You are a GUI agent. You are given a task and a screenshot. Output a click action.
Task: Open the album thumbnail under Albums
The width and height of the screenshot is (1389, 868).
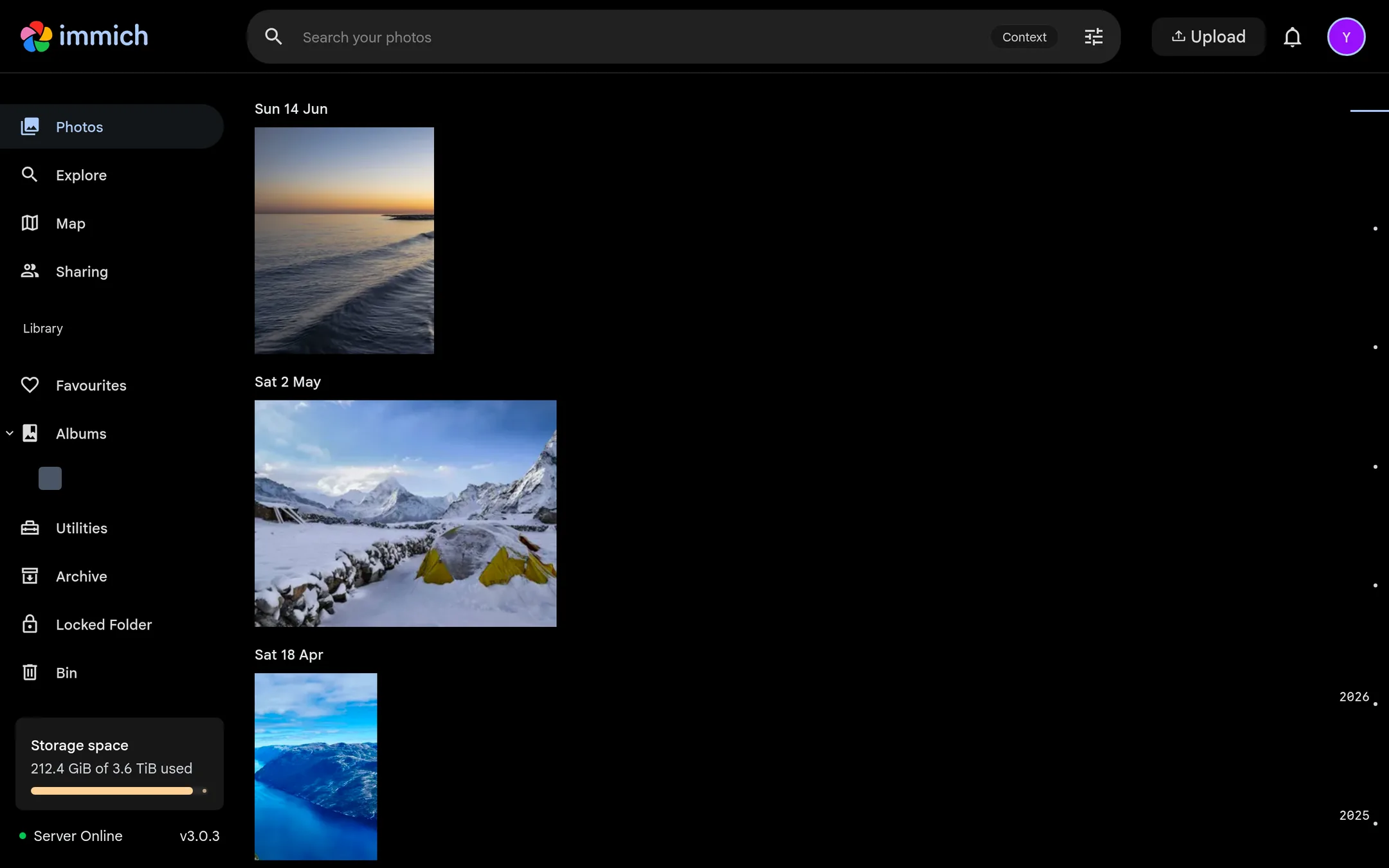pyautogui.click(x=50, y=478)
